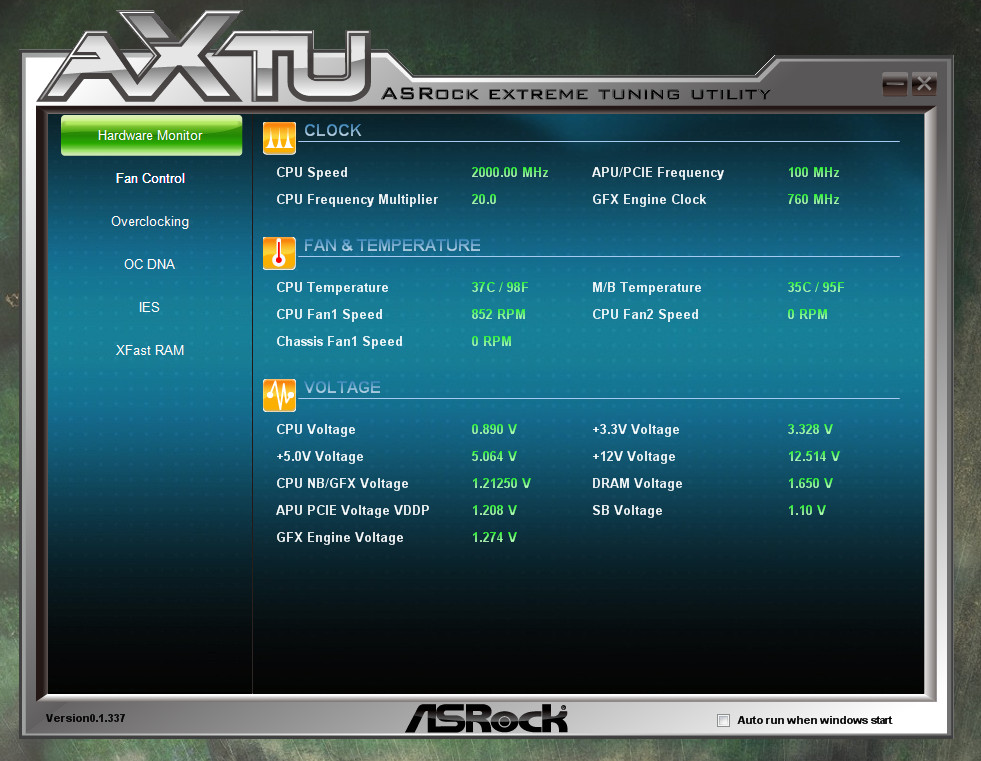Go to the Overclocking page
Image resolution: width=981 pixels, height=761 pixels.
click(x=150, y=222)
